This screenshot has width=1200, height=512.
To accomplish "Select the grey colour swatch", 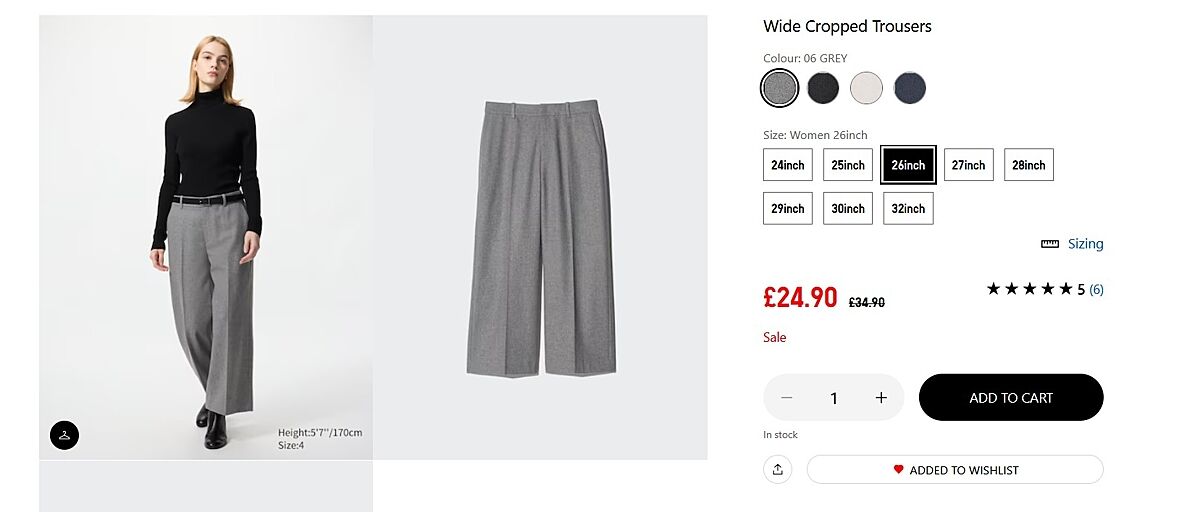I will coord(779,88).
